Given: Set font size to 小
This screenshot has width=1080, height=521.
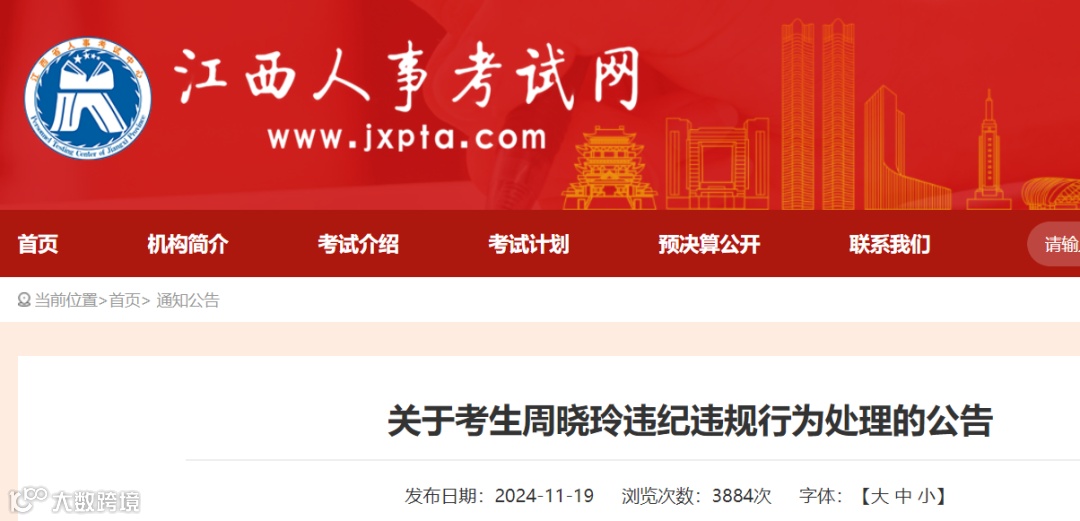Looking at the screenshot, I should coord(927,496).
